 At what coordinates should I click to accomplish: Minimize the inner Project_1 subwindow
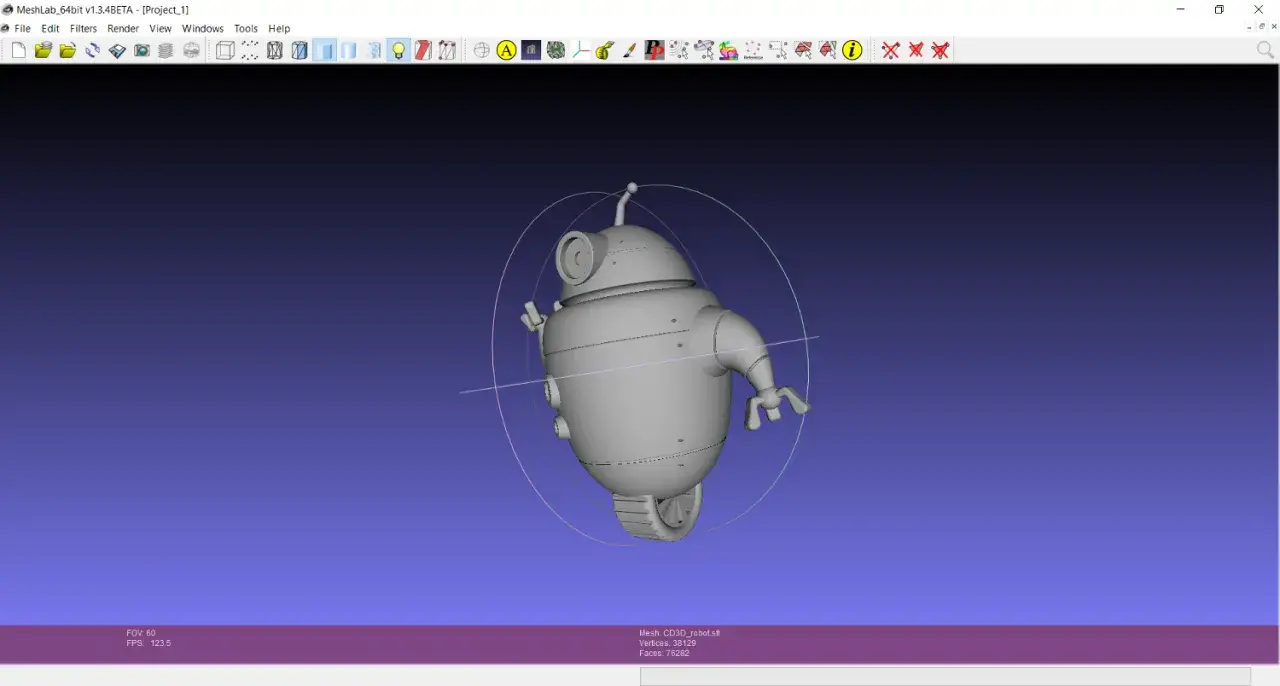(x=1251, y=27)
